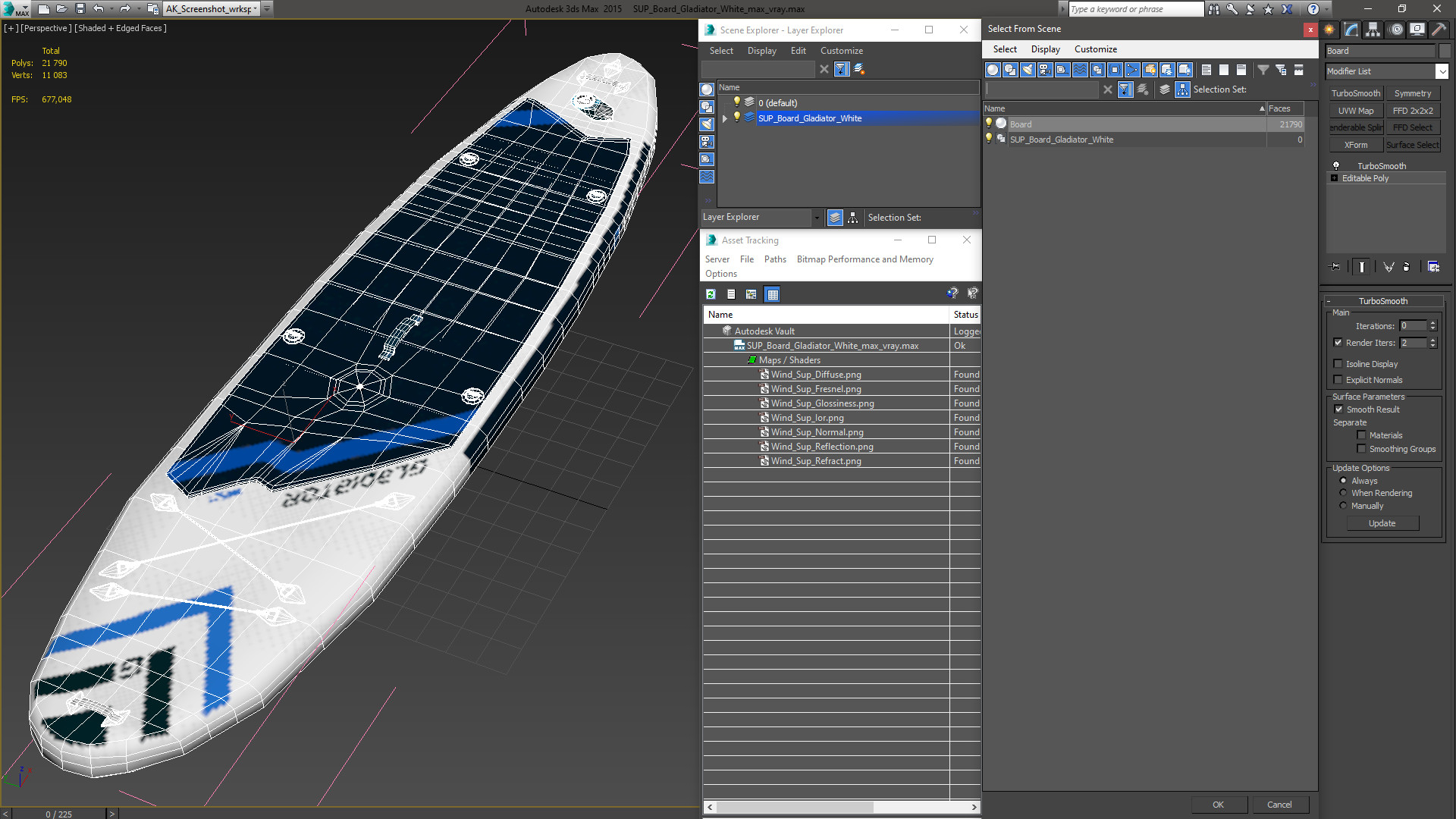Click Configure Modifier Sets icon
The width and height of the screenshot is (1456, 819).
click(1433, 267)
